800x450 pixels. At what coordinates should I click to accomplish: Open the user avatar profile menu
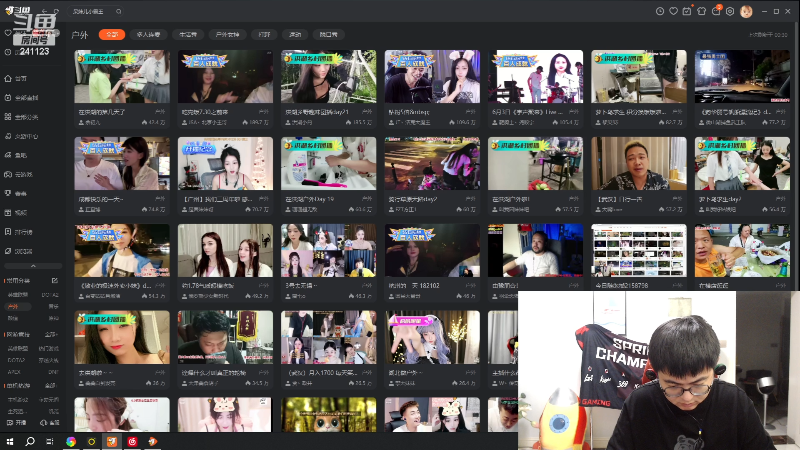coord(746,11)
